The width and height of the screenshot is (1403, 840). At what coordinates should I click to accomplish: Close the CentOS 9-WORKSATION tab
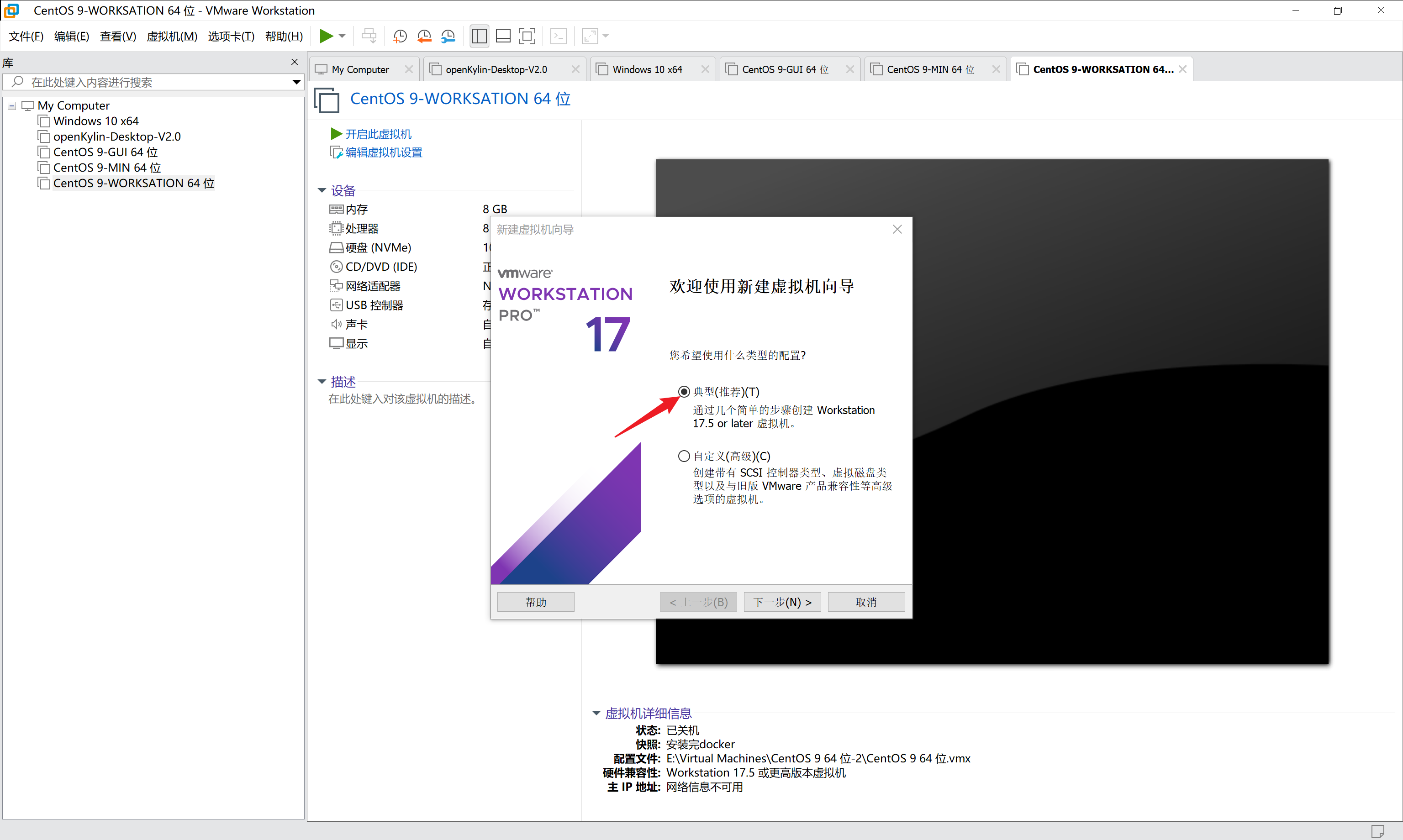tap(1182, 69)
